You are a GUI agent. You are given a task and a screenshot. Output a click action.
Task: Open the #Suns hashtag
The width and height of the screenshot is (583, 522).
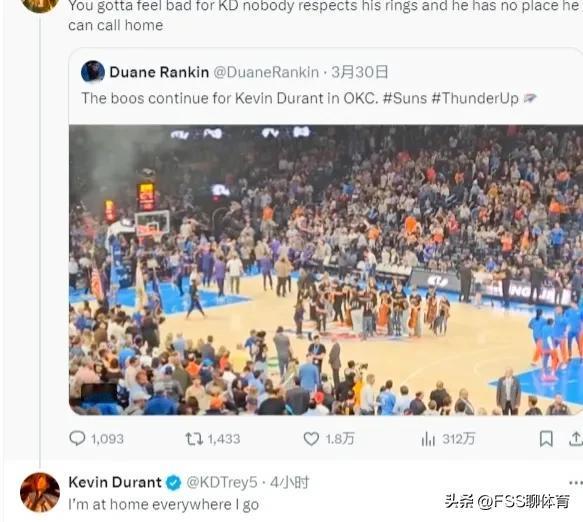click(405, 99)
